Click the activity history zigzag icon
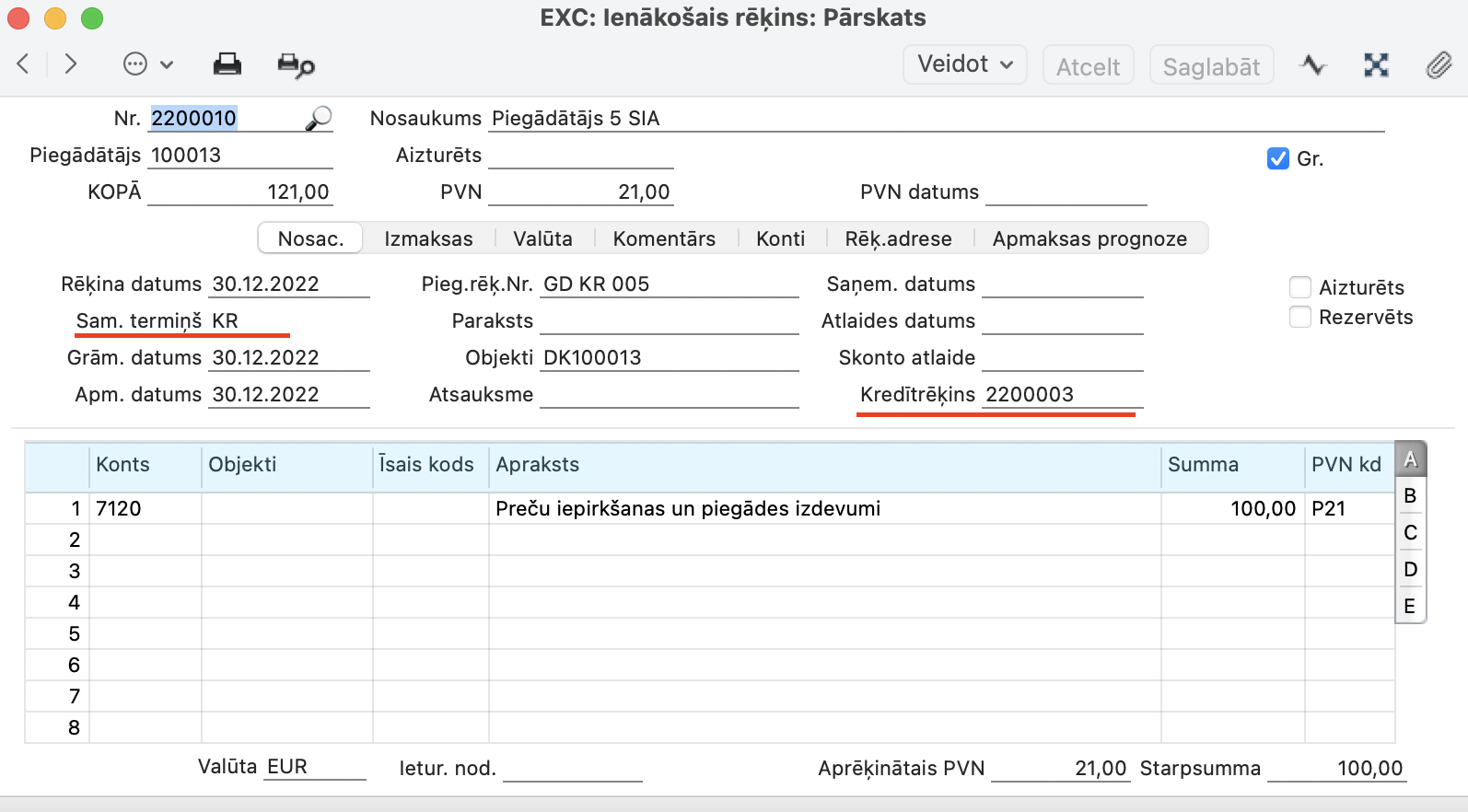This screenshot has height=812, width=1468. [1313, 65]
